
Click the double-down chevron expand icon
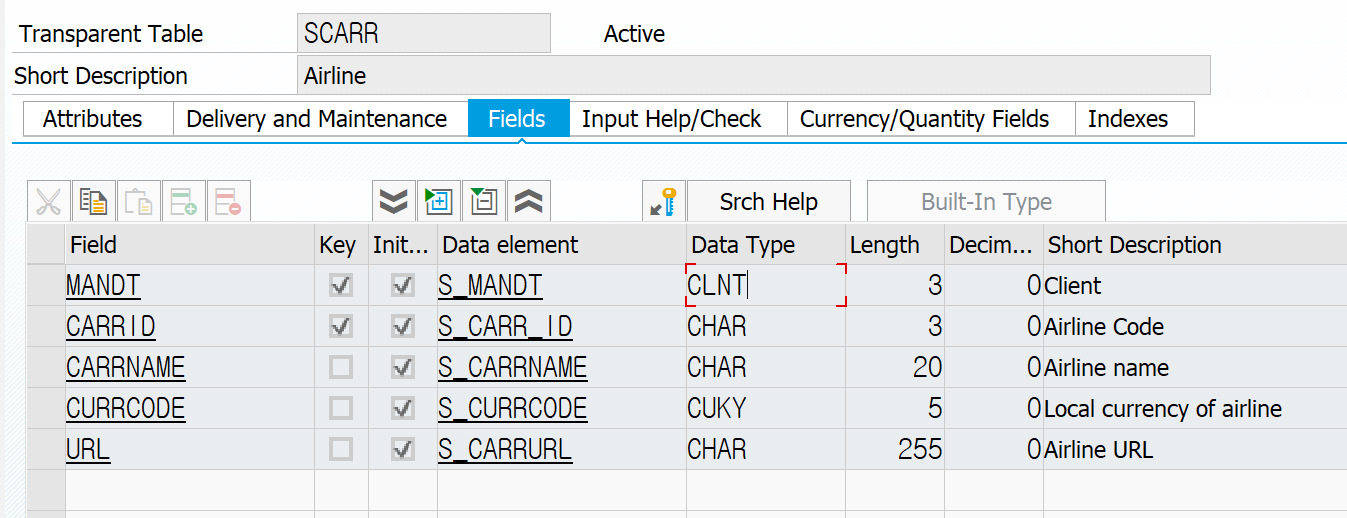[x=394, y=202]
